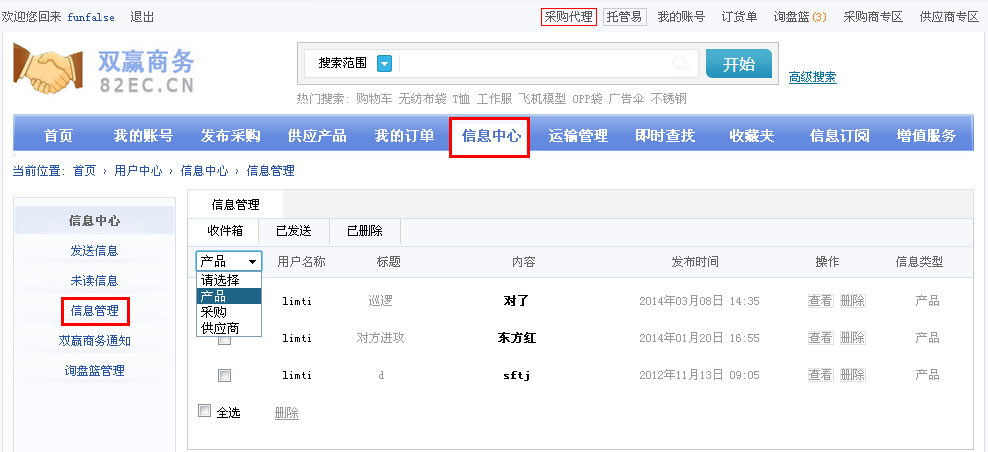Delete the 东方红 message via 删除
Viewport: 988px width, 452px height.
[853, 338]
